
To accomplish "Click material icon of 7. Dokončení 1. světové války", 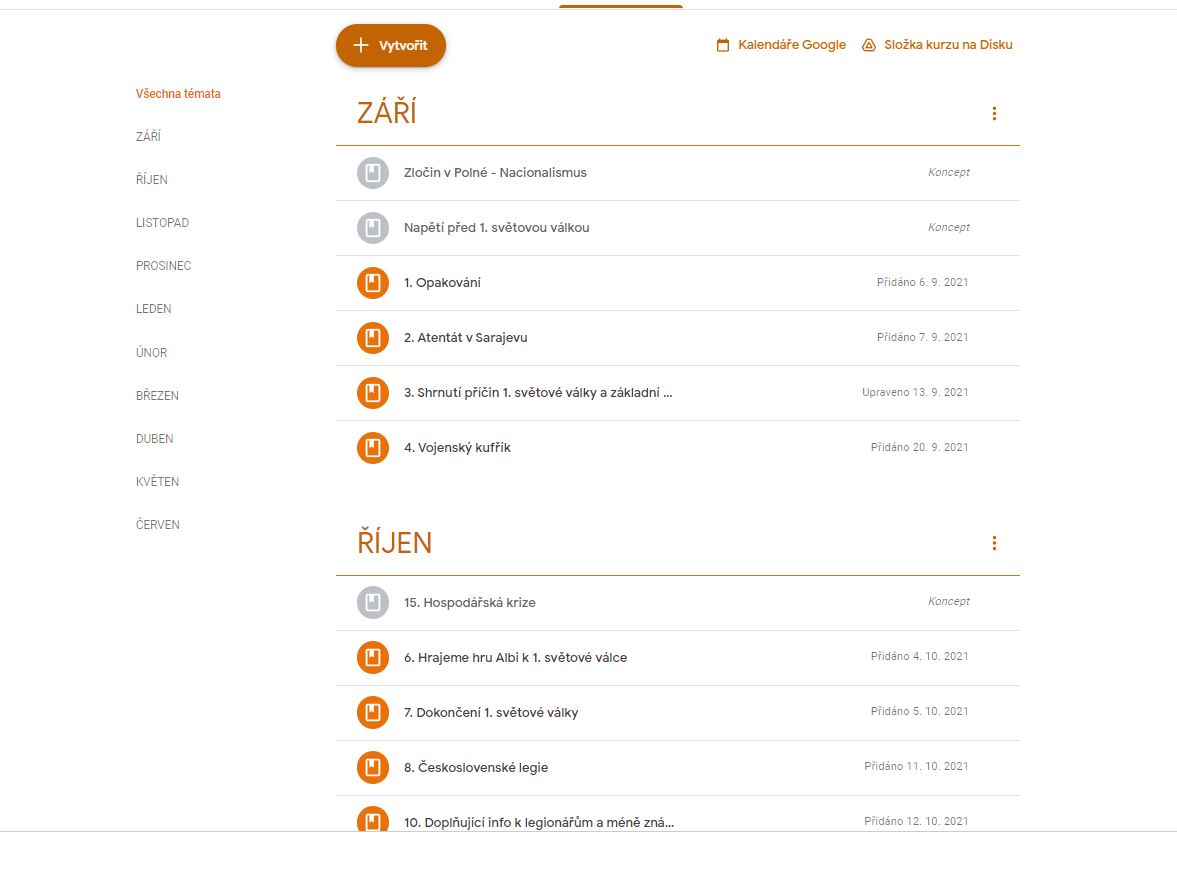I will click(372, 713).
